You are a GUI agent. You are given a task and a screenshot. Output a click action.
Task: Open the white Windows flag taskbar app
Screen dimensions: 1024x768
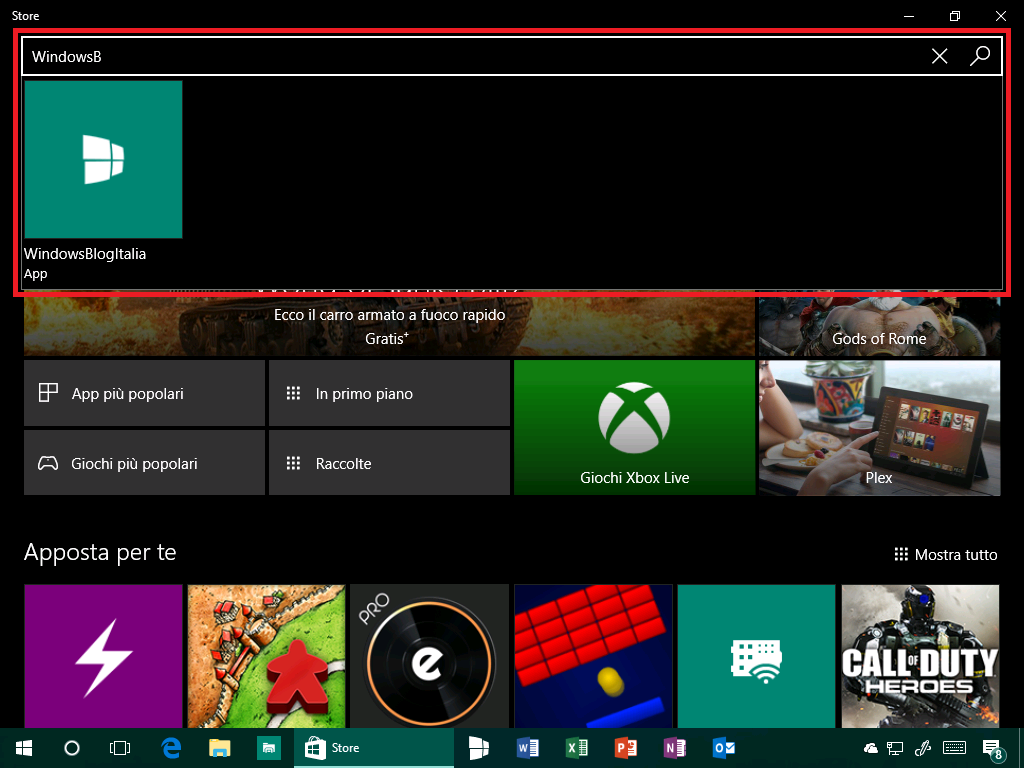click(479, 748)
